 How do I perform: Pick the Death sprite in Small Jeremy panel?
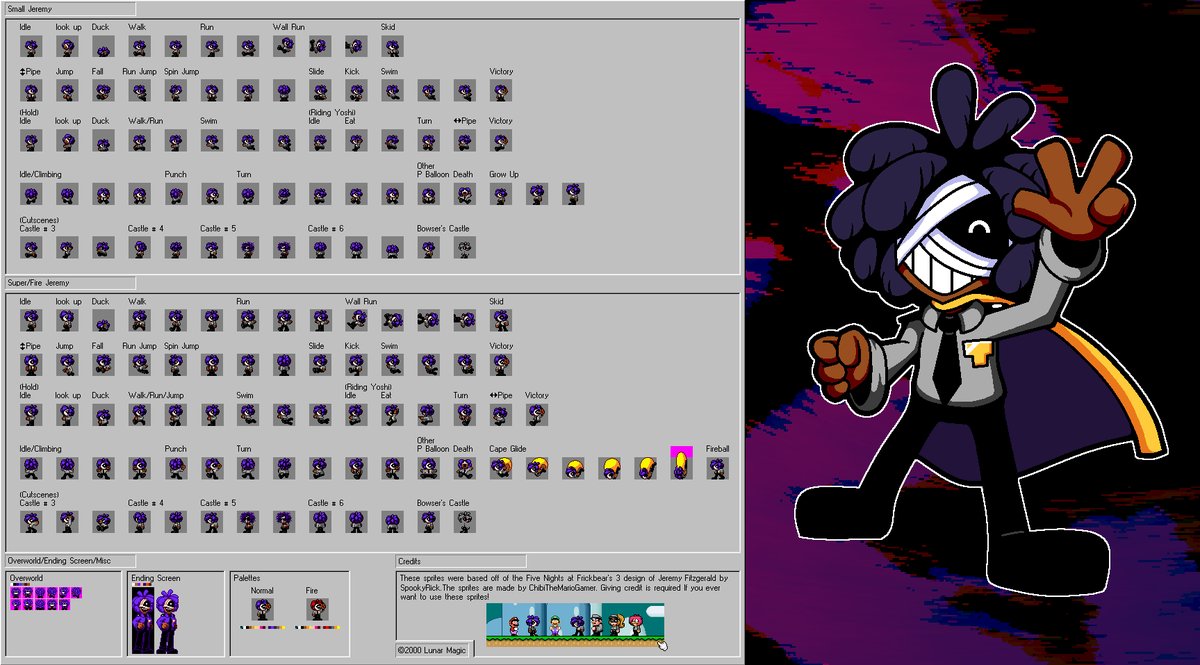tap(464, 194)
